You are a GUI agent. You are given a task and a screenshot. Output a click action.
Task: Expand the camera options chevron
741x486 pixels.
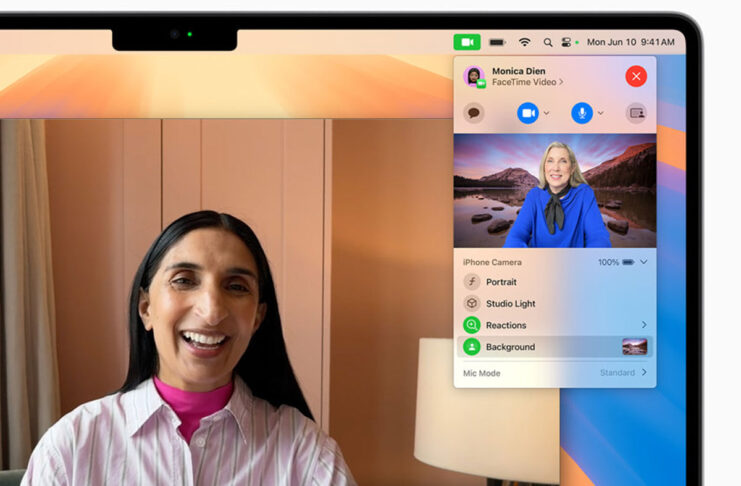[x=546, y=113]
